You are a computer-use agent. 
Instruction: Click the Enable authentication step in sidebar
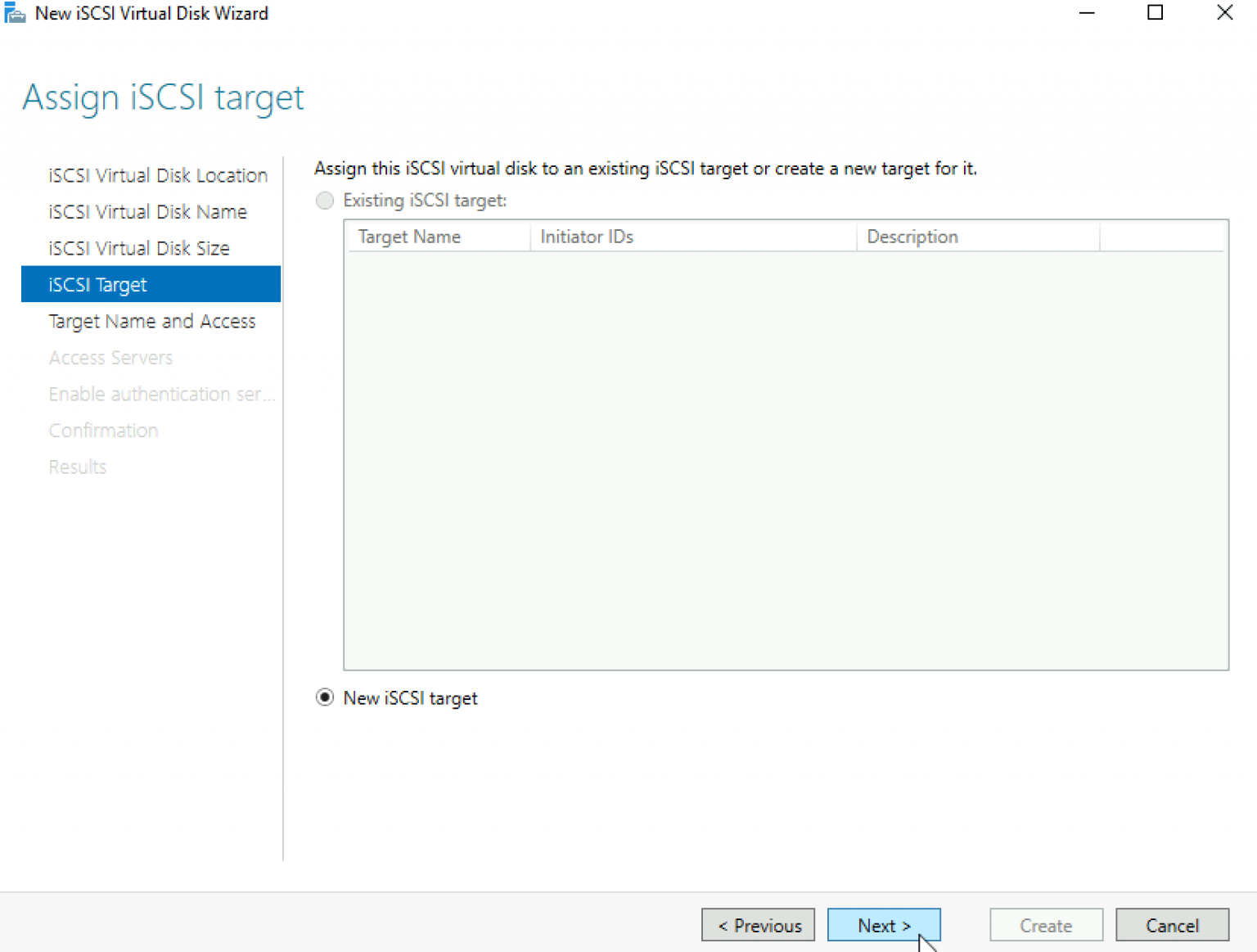[x=161, y=394]
